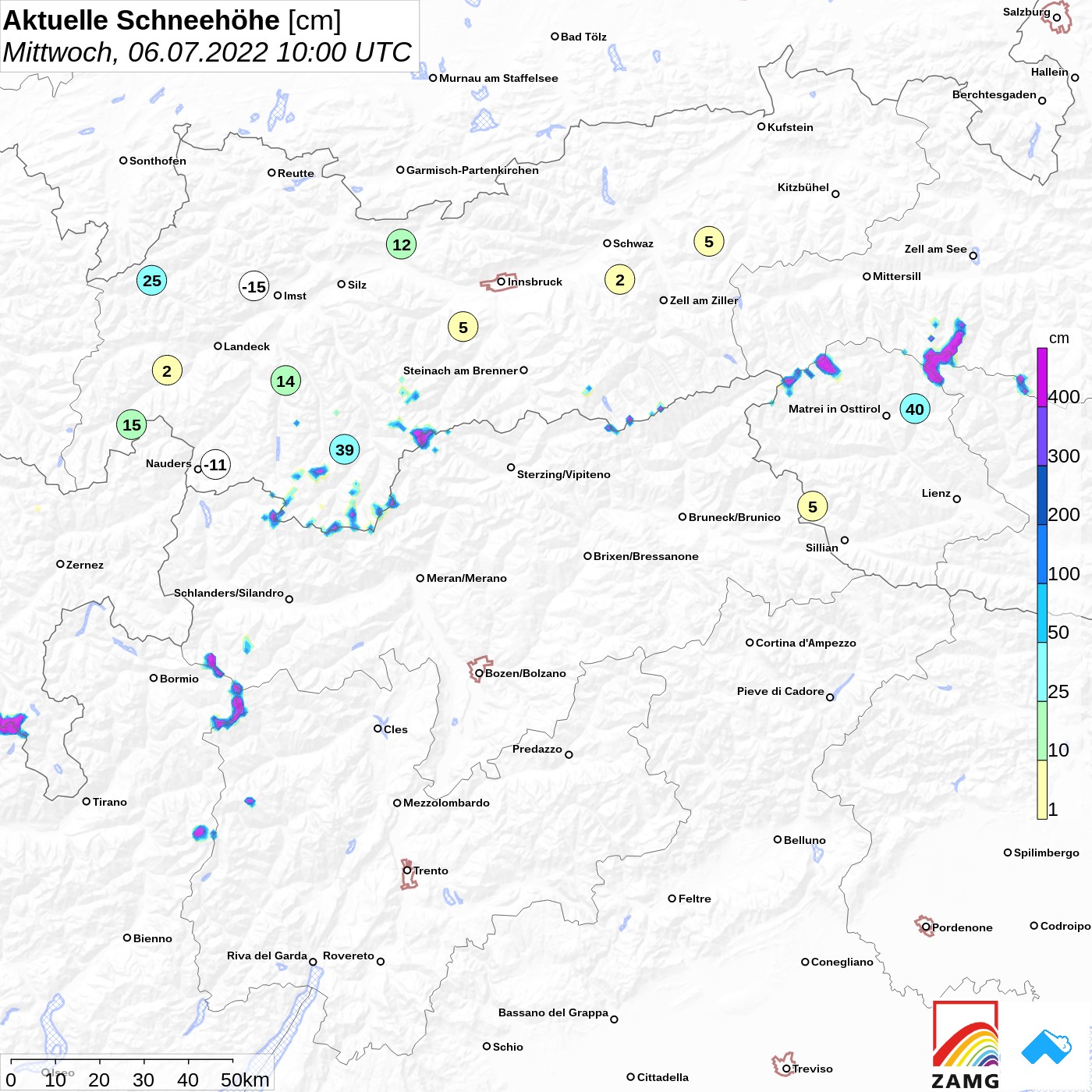Pick the magenta legend segment above 400
The width and height of the screenshot is (1092, 1092).
tap(1042, 378)
